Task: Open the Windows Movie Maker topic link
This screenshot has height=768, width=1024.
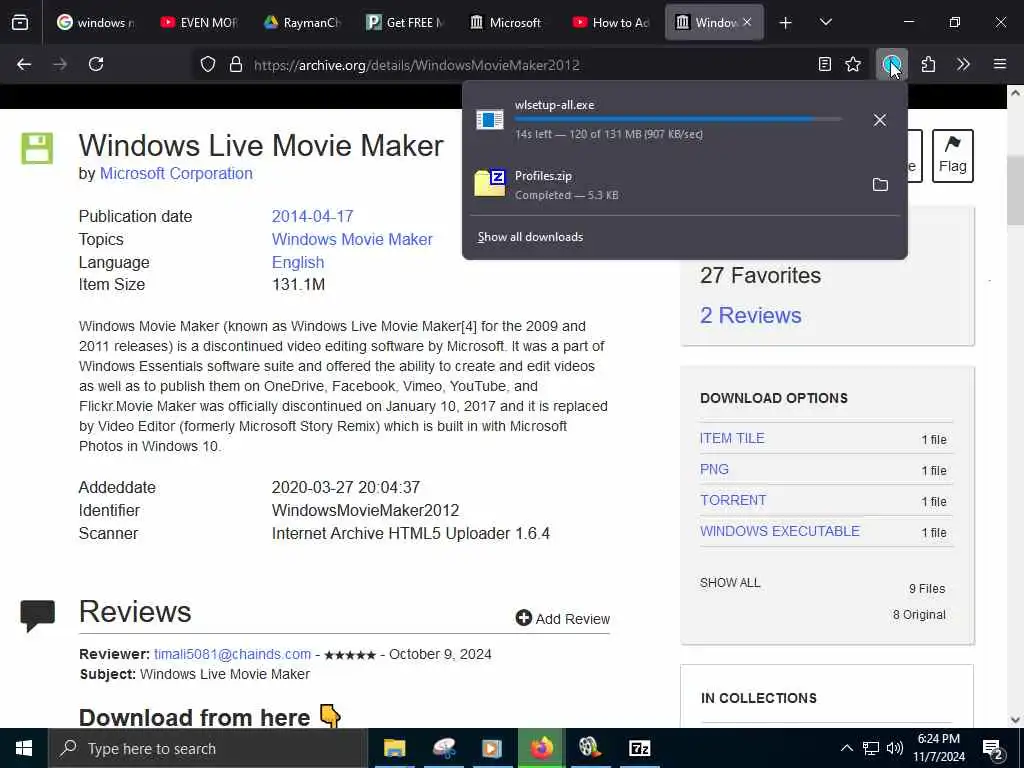Action: tap(352, 239)
